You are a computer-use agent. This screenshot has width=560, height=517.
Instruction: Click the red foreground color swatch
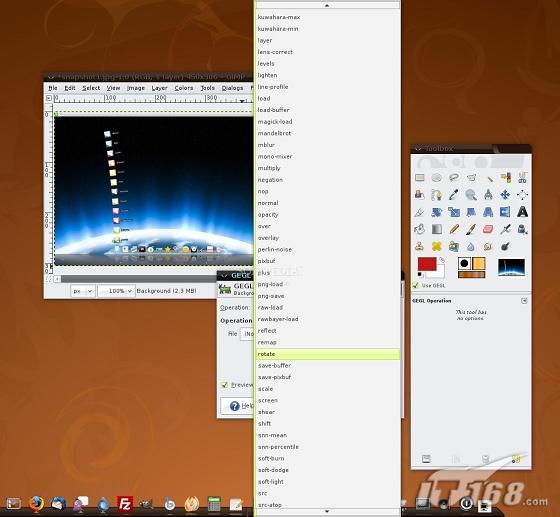[x=427, y=264]
